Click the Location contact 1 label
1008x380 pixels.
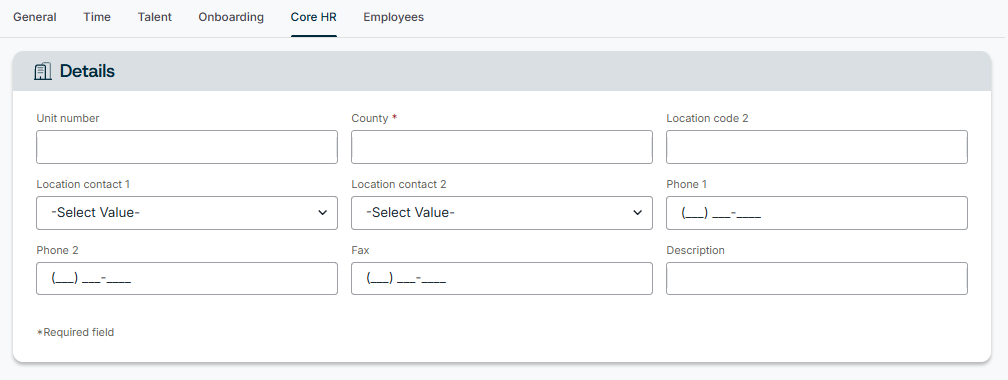(x=83, y=185)
